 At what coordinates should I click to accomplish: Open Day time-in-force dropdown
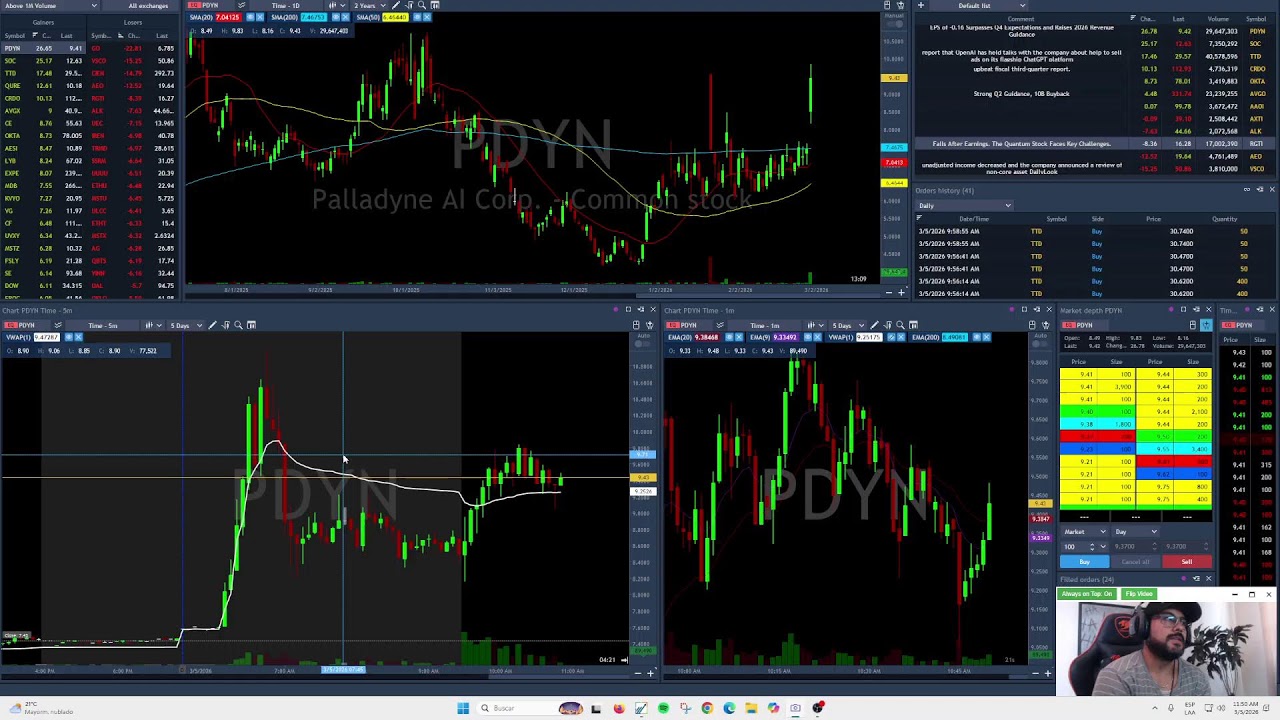1135,532
